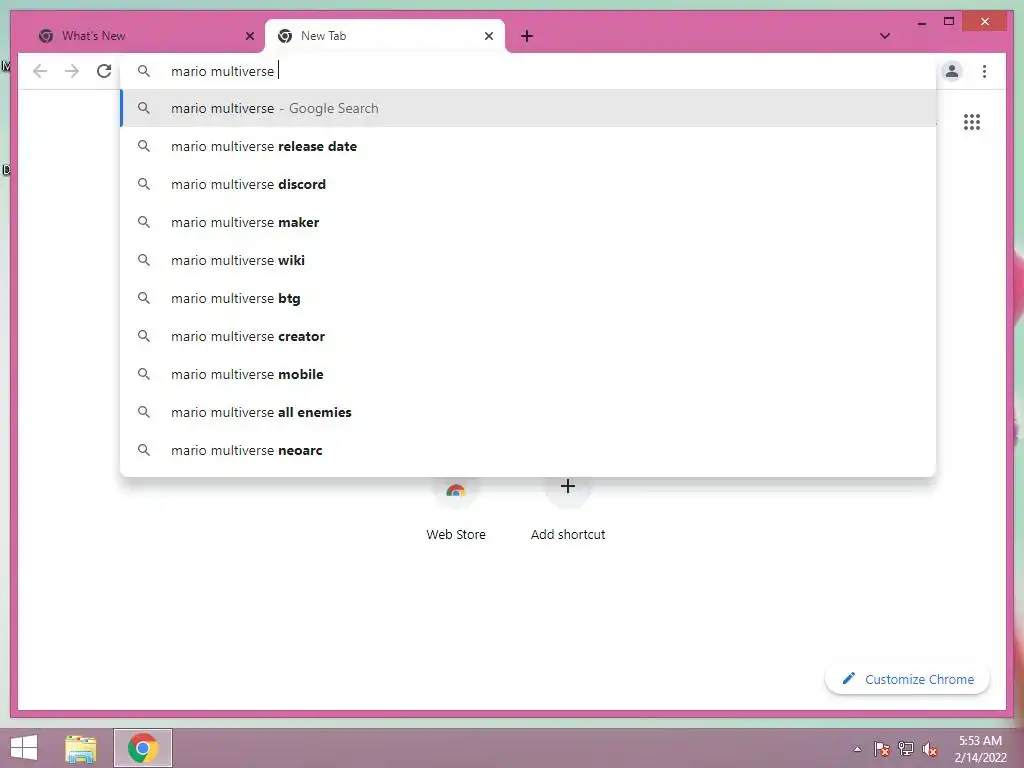1024x768 pixels.
Task: Close the New Tab tab
Action: (488, 36)
